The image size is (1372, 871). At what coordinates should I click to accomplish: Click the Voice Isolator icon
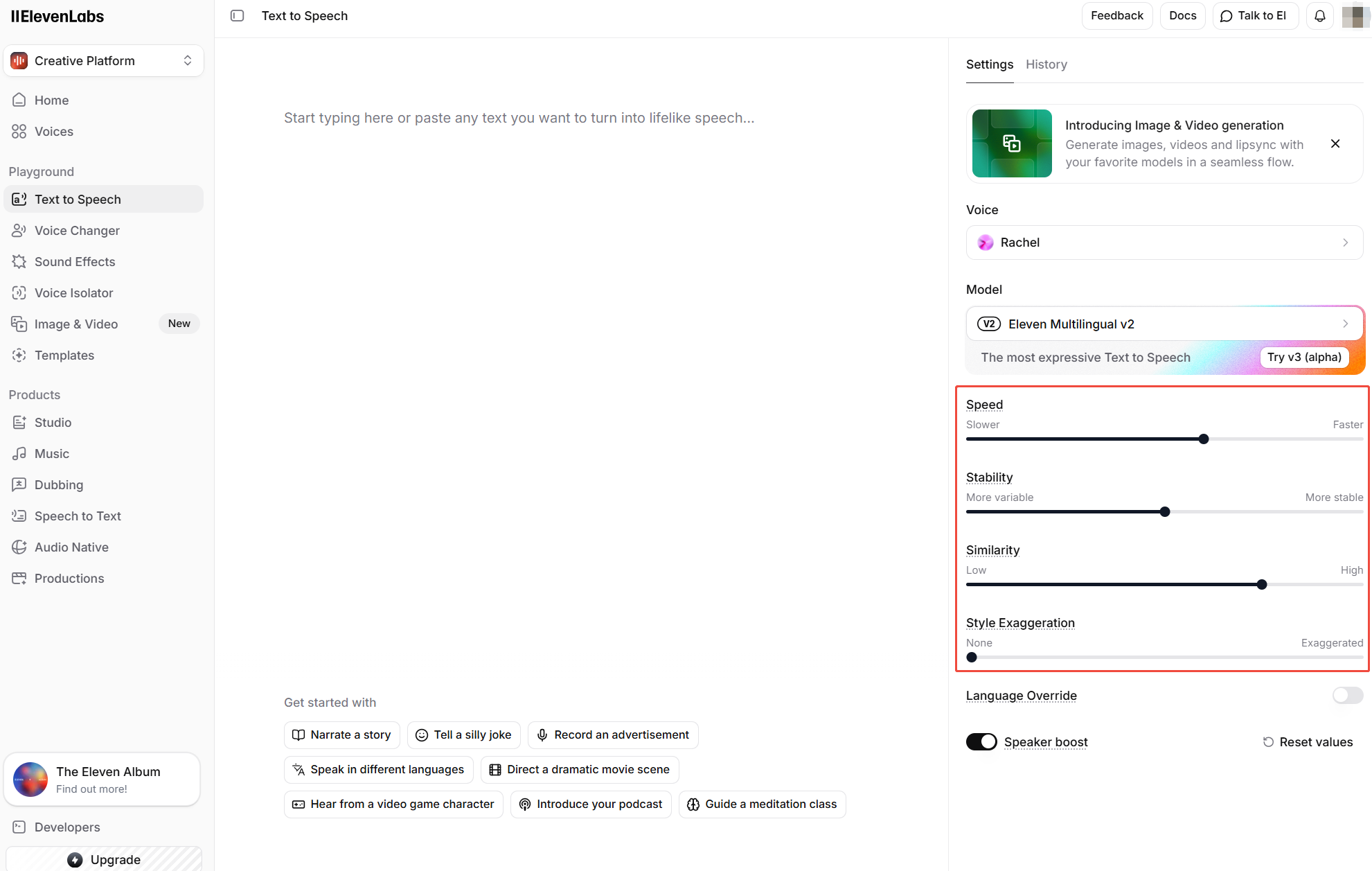[19, 293]
